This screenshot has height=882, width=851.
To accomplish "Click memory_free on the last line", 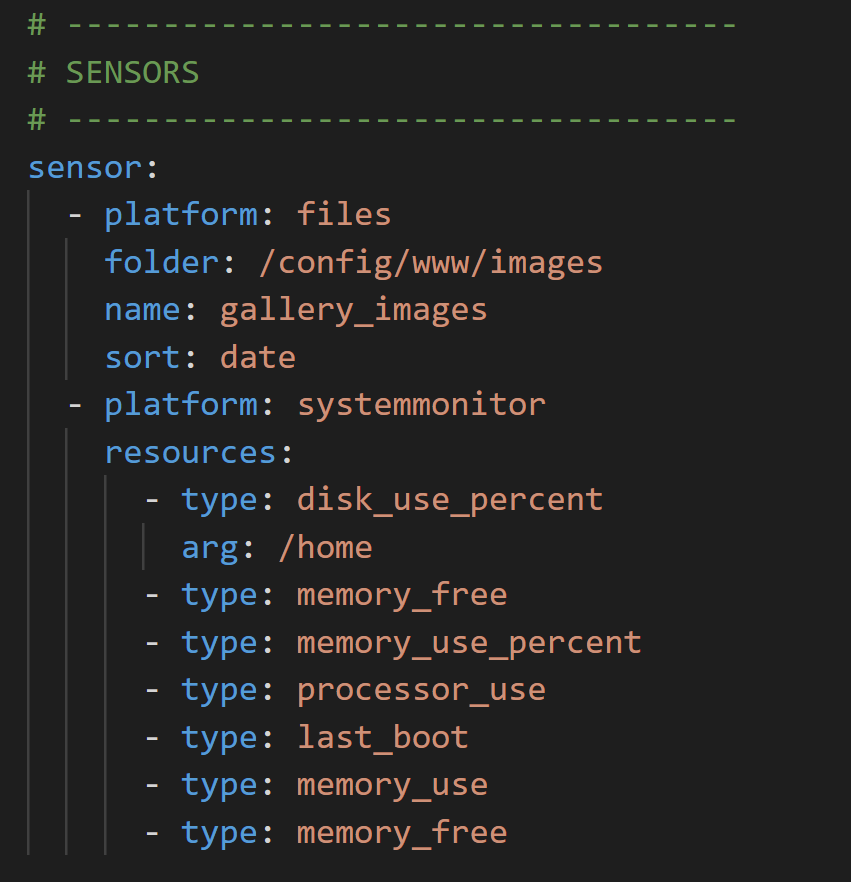I will 402,832.
